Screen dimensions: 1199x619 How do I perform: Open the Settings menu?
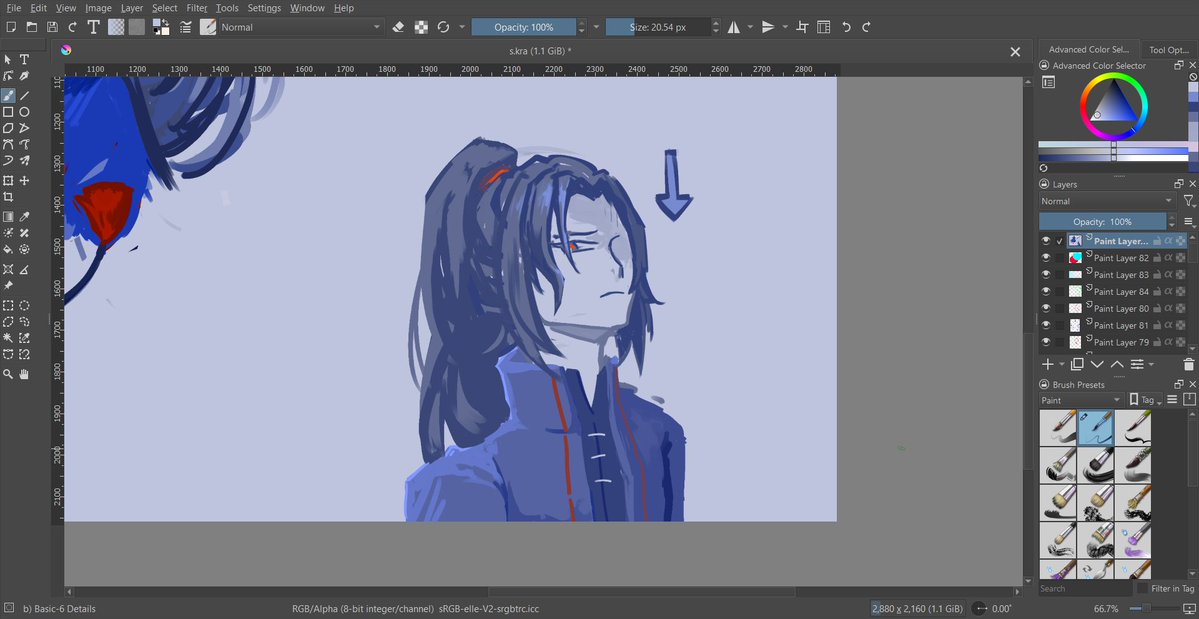click(264, 8)
